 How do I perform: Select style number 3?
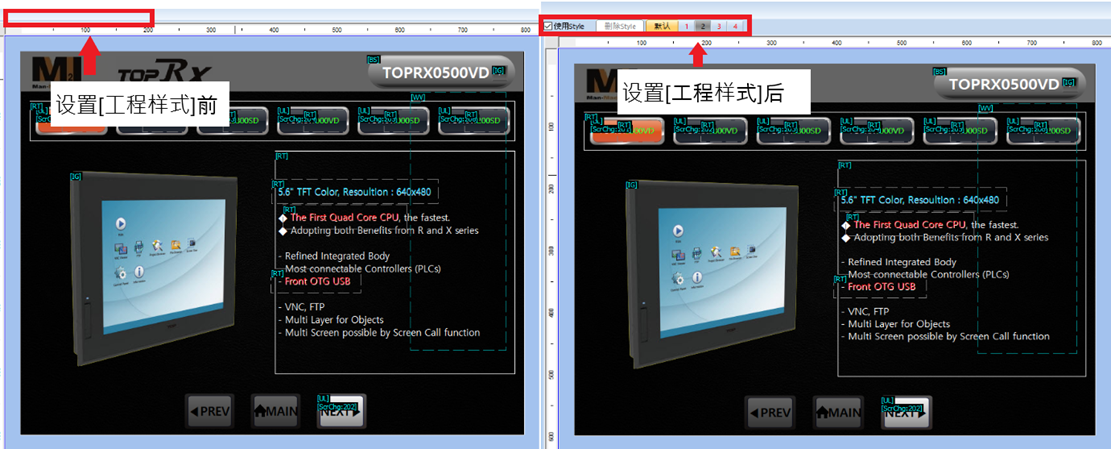pyautogui.click(x=718, y=25)
